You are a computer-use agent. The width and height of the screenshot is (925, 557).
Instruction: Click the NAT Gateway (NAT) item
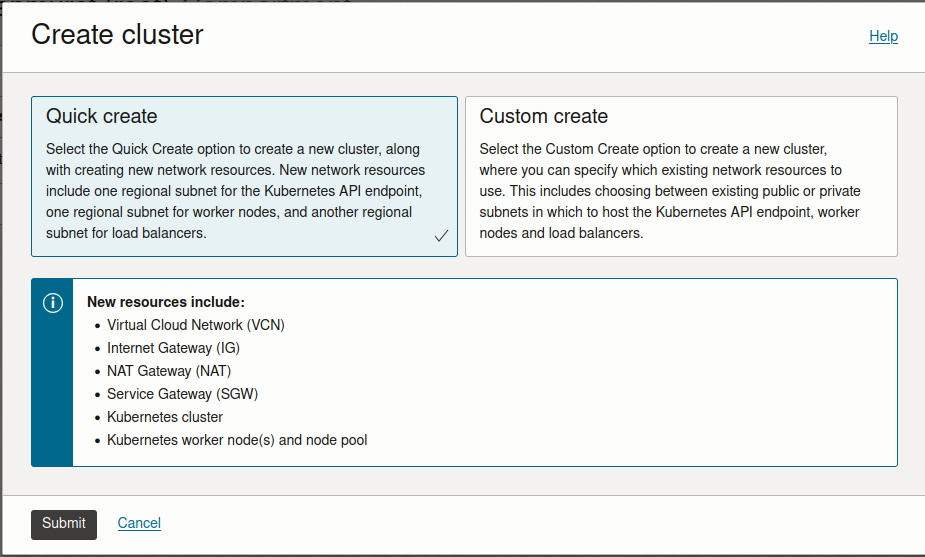(x=169, y=371)
